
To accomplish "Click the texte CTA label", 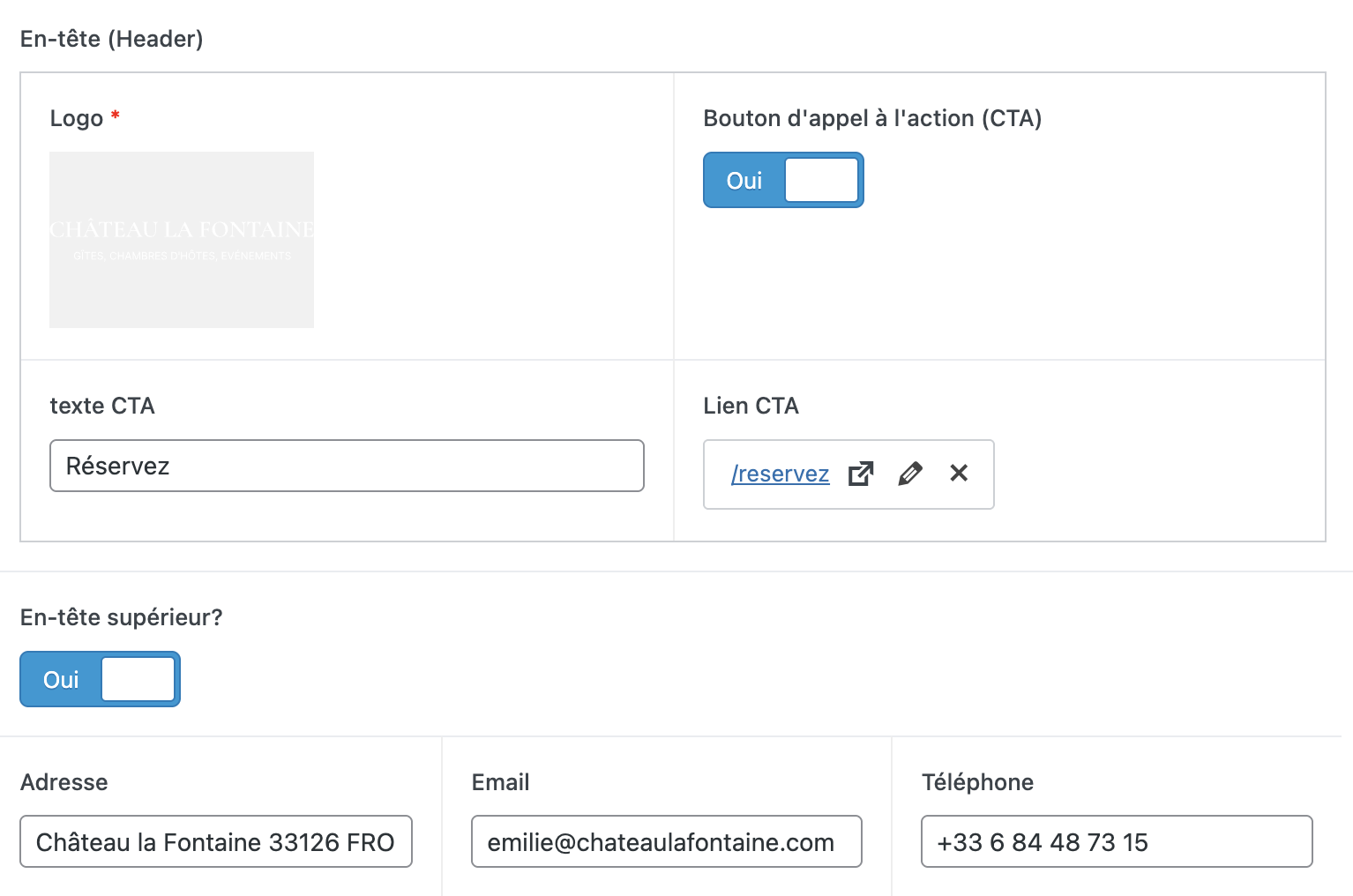I will pos(102,406).
